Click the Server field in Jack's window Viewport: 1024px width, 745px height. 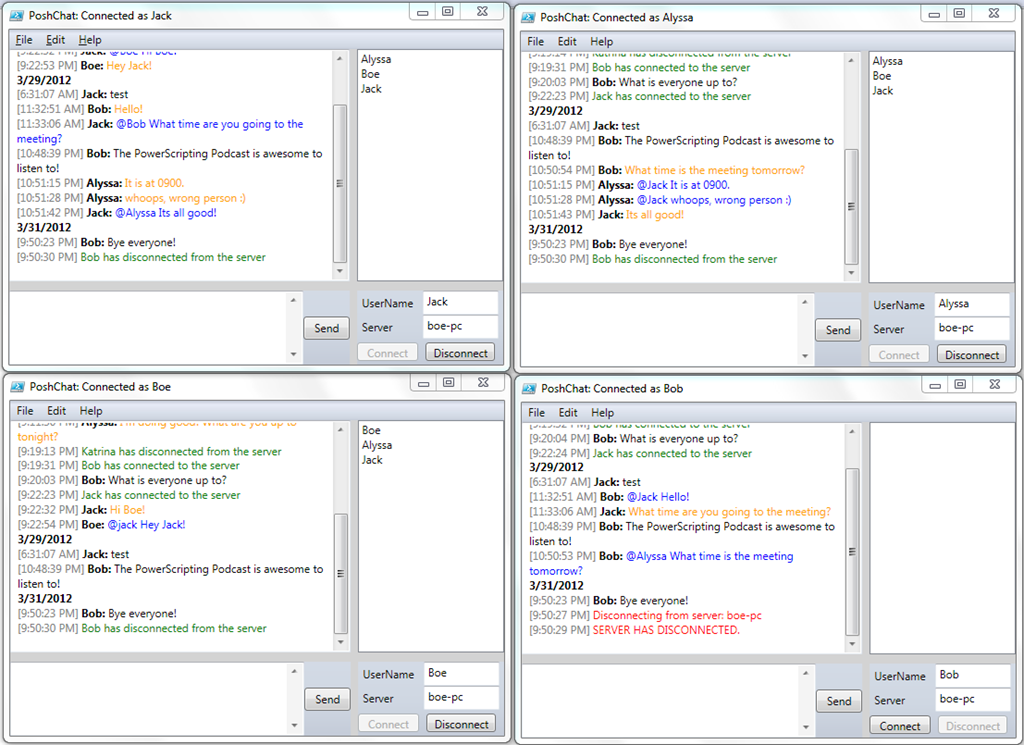pyautogui.click(x=460, y=326)
